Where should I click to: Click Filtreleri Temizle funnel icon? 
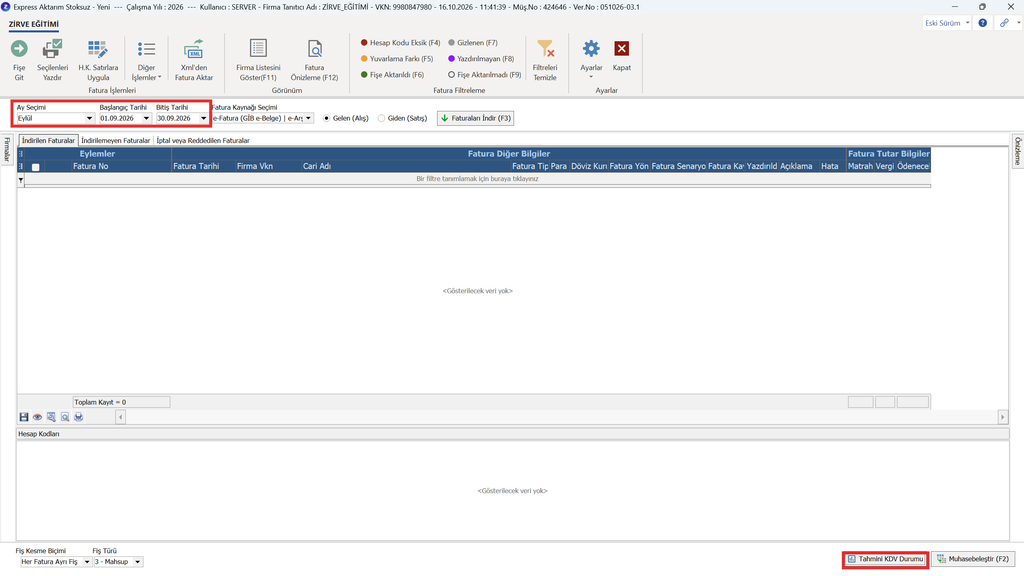[x=545, y=49]
